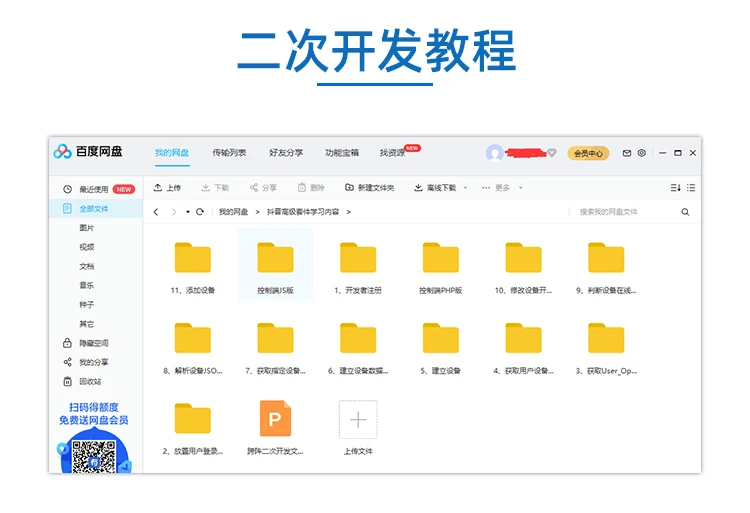Switch to list view icon
This screenshot has height=513, width=750.
[x=691, y=187]
